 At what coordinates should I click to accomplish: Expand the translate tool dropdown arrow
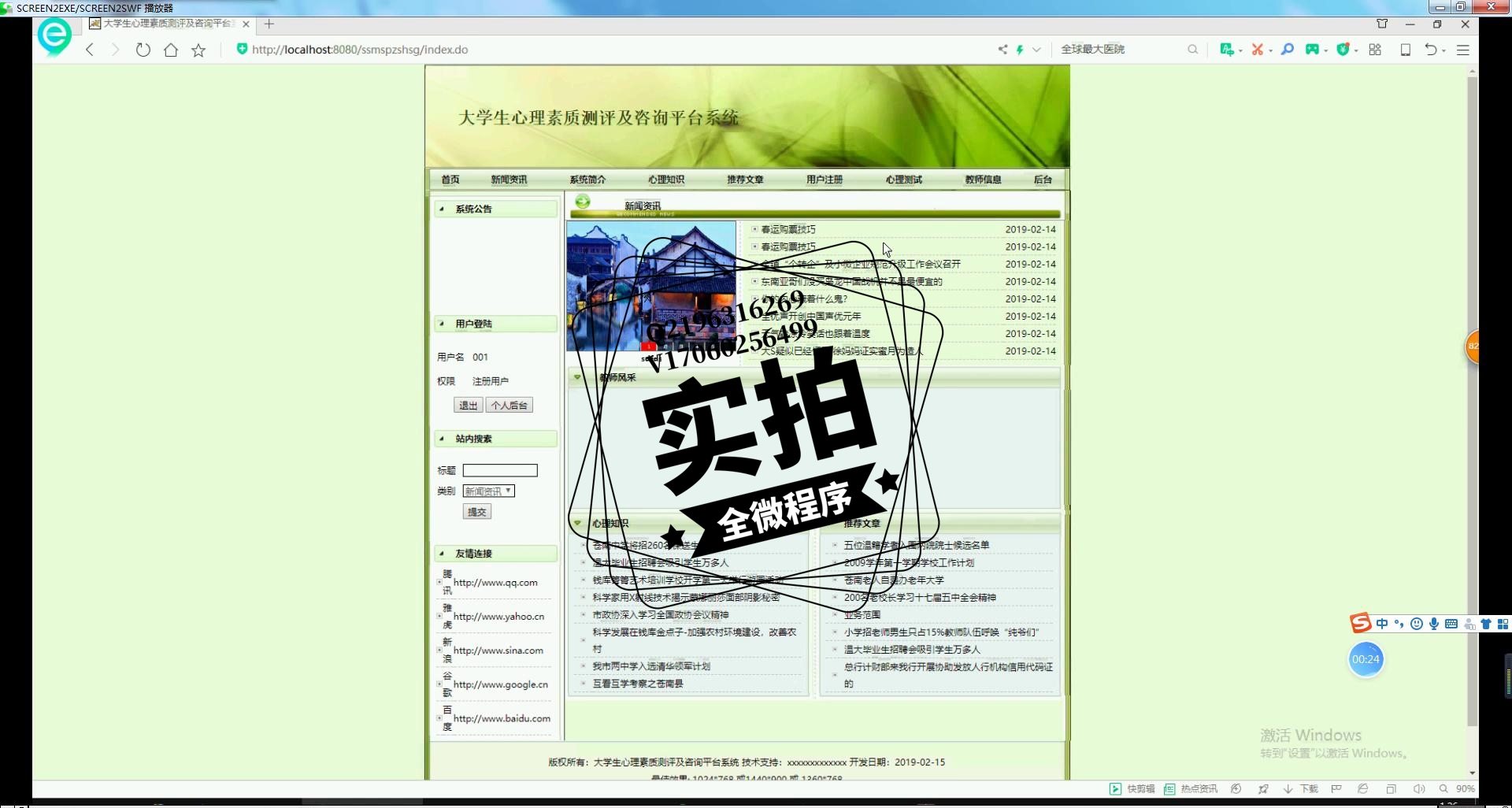(1240, 51)
